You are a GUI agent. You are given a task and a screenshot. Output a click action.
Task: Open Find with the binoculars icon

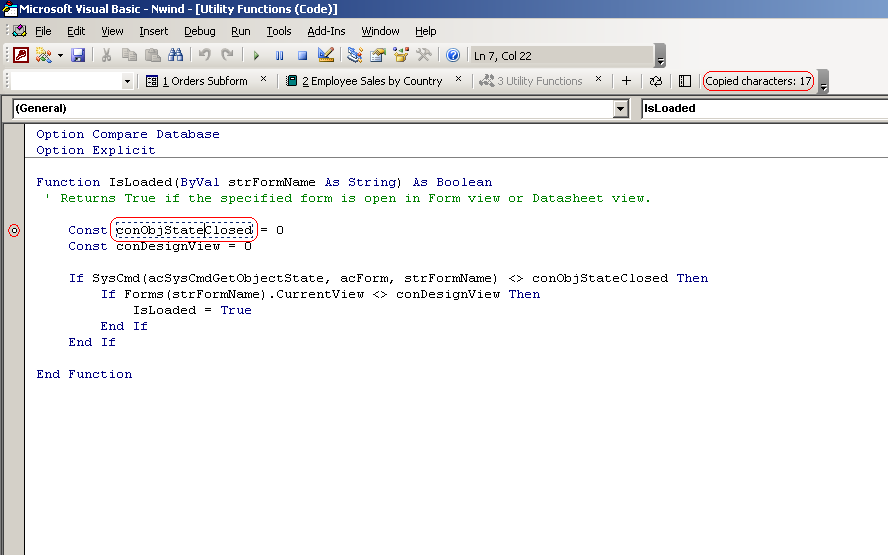point(176,55)
